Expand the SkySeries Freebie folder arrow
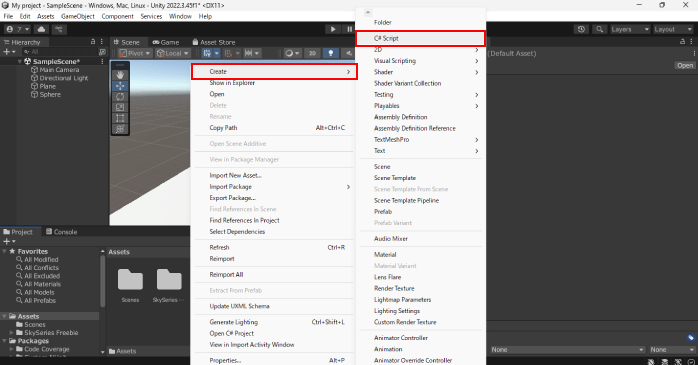The width and height of the screenshot is (698, 365). click(x=12, y=333)
